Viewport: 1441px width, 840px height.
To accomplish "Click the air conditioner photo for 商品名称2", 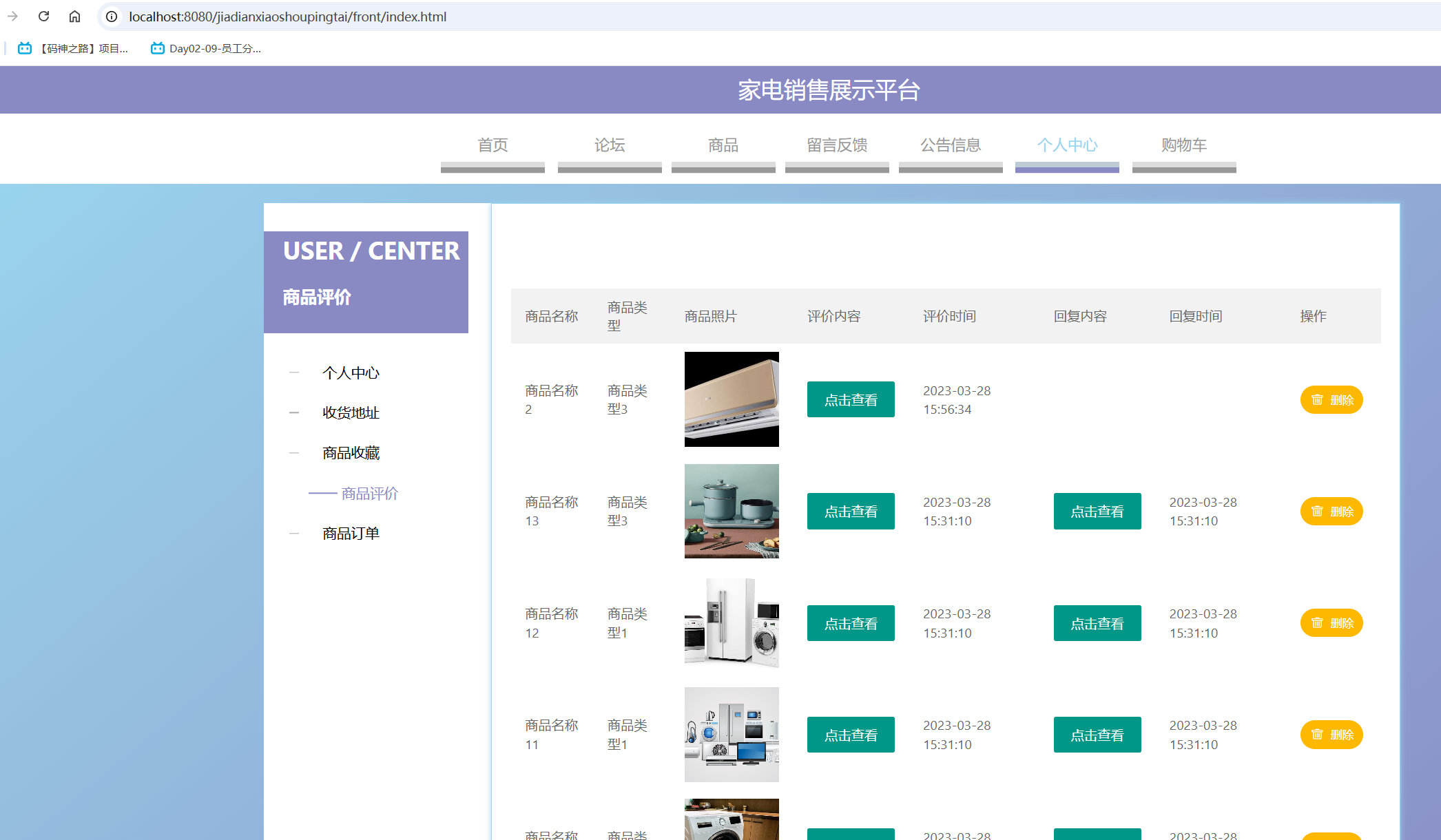I will (x=732, y=399).
